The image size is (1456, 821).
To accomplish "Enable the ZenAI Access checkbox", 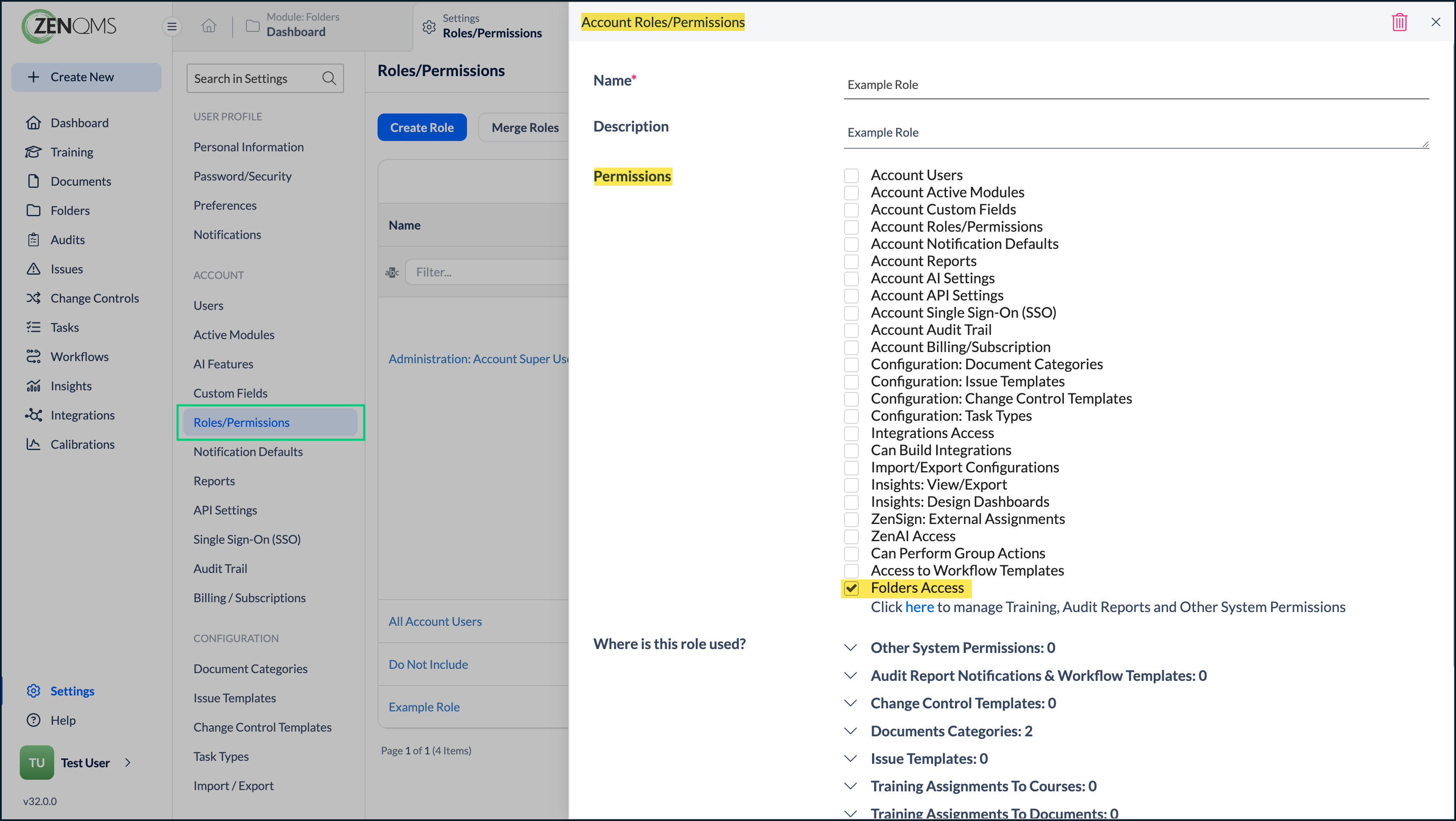I will tap(851, 537).
